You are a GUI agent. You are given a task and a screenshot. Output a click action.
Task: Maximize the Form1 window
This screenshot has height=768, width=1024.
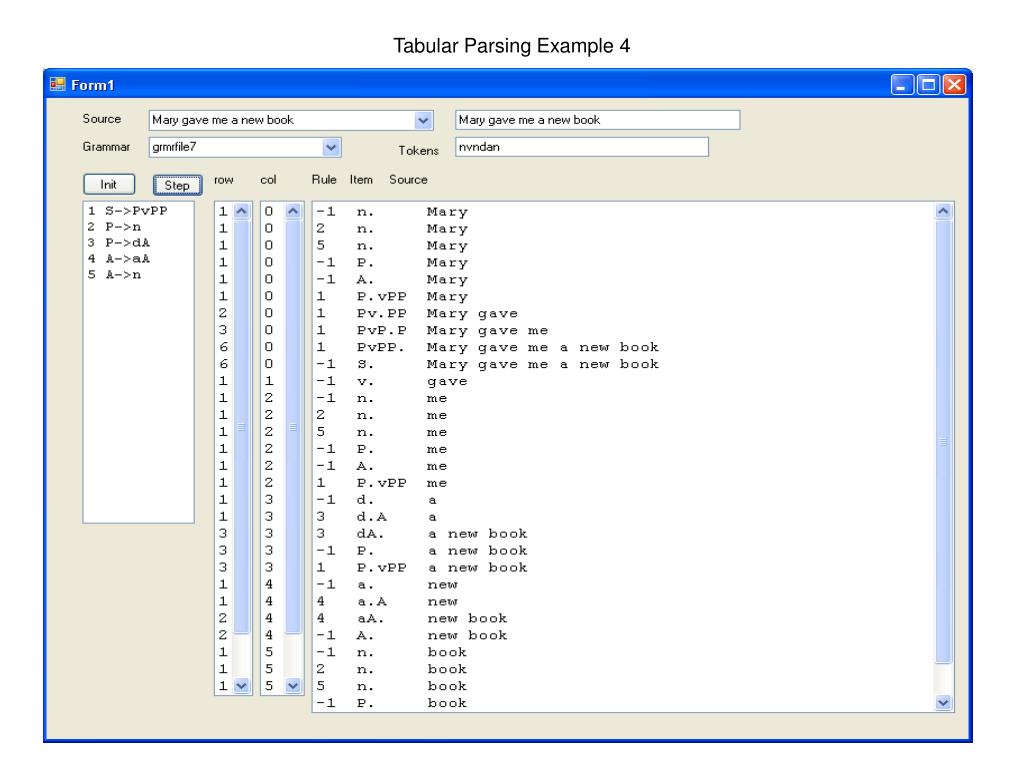(x=928, y=85)
